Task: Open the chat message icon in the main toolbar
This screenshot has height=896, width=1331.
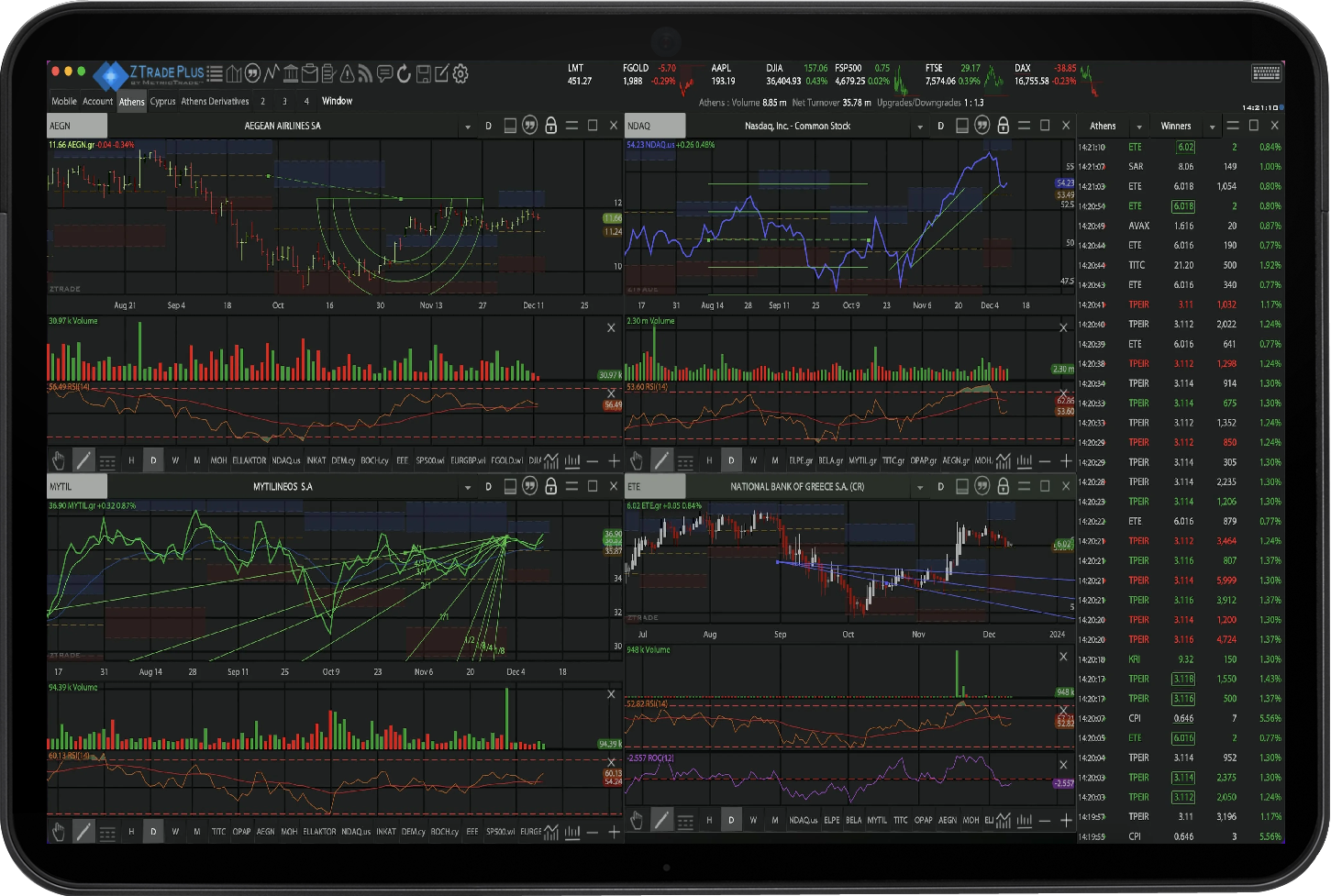Action: [x=385, y=73]
